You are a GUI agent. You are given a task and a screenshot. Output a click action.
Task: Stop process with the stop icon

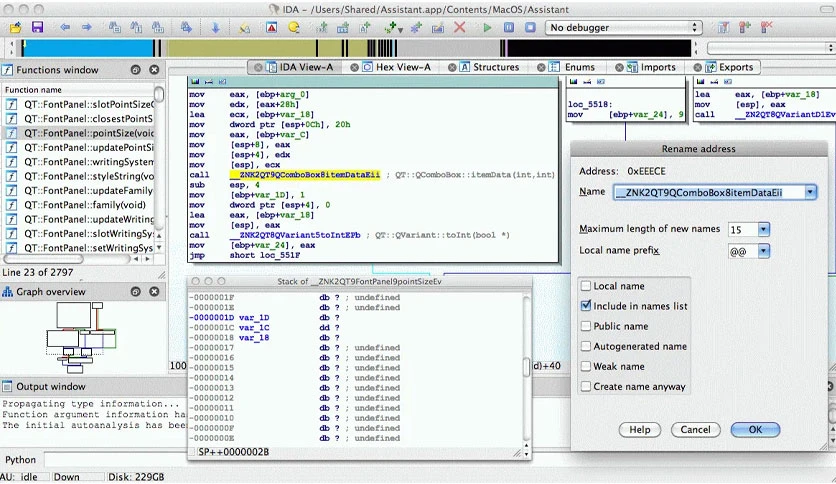[530, 27]
